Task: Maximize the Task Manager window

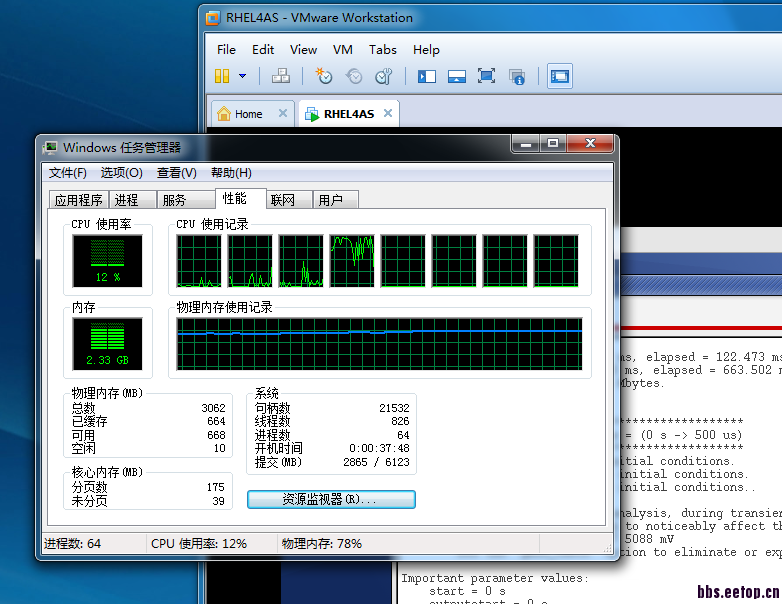Action: (x=553, y=144)
